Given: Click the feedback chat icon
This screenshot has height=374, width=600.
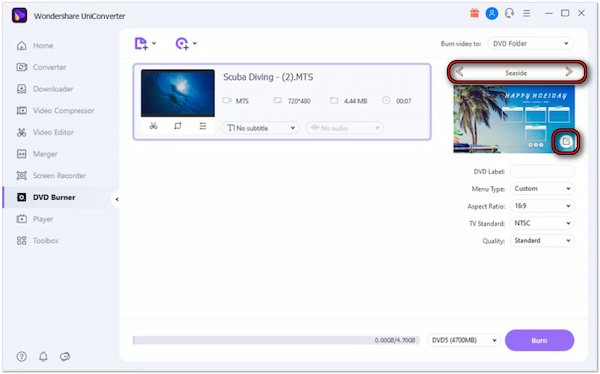Looking at the screenshot, I should tap(65, 357).
